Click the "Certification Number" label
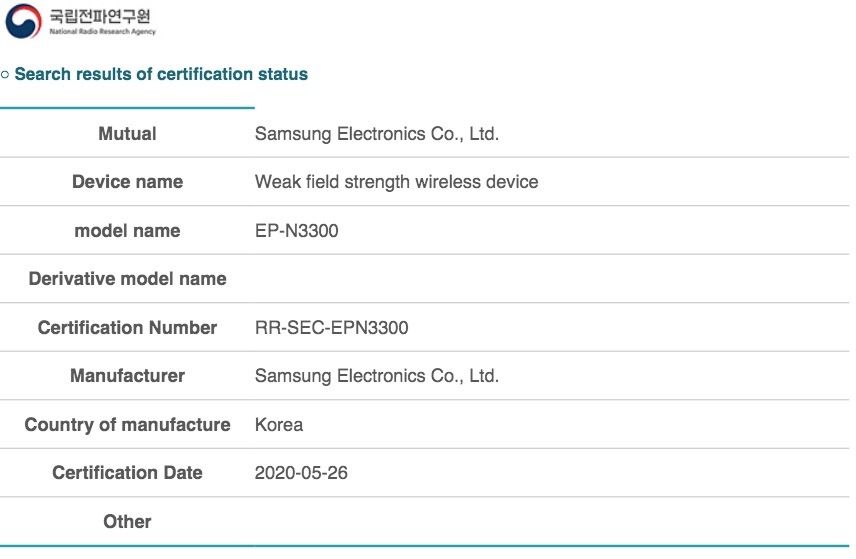Image resolution: width=856 pixels, height=559 pixels. coord(127,328)
